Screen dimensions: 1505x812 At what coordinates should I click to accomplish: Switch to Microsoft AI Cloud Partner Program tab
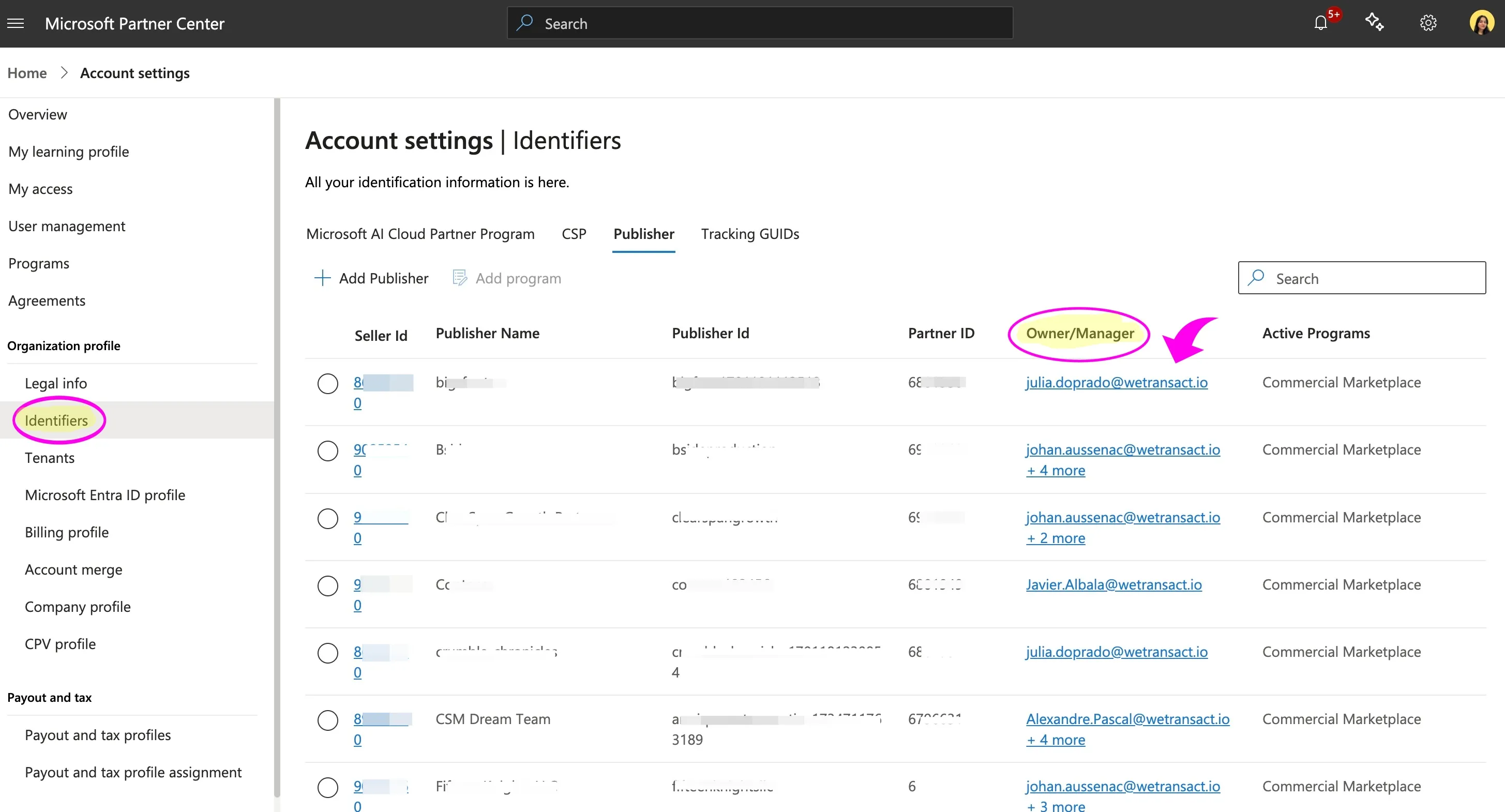point(420,234)
